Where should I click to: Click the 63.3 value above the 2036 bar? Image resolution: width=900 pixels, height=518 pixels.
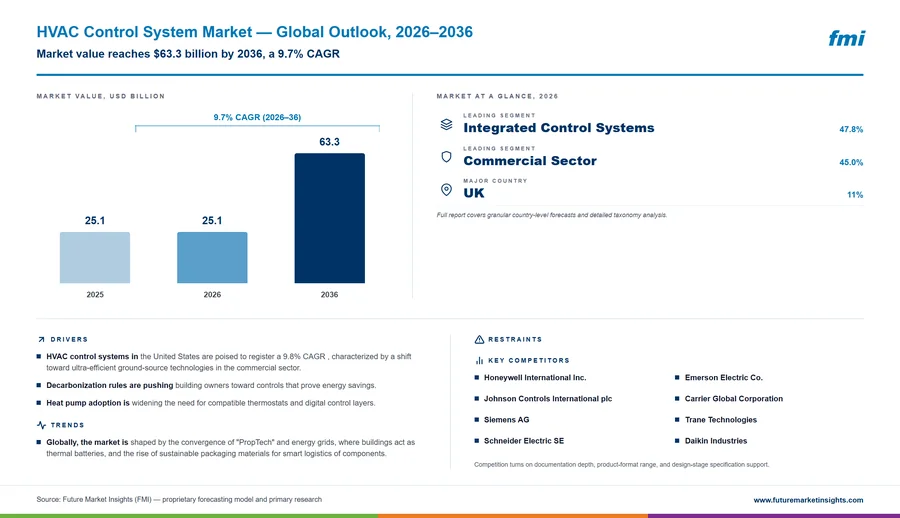coord(329,142)
